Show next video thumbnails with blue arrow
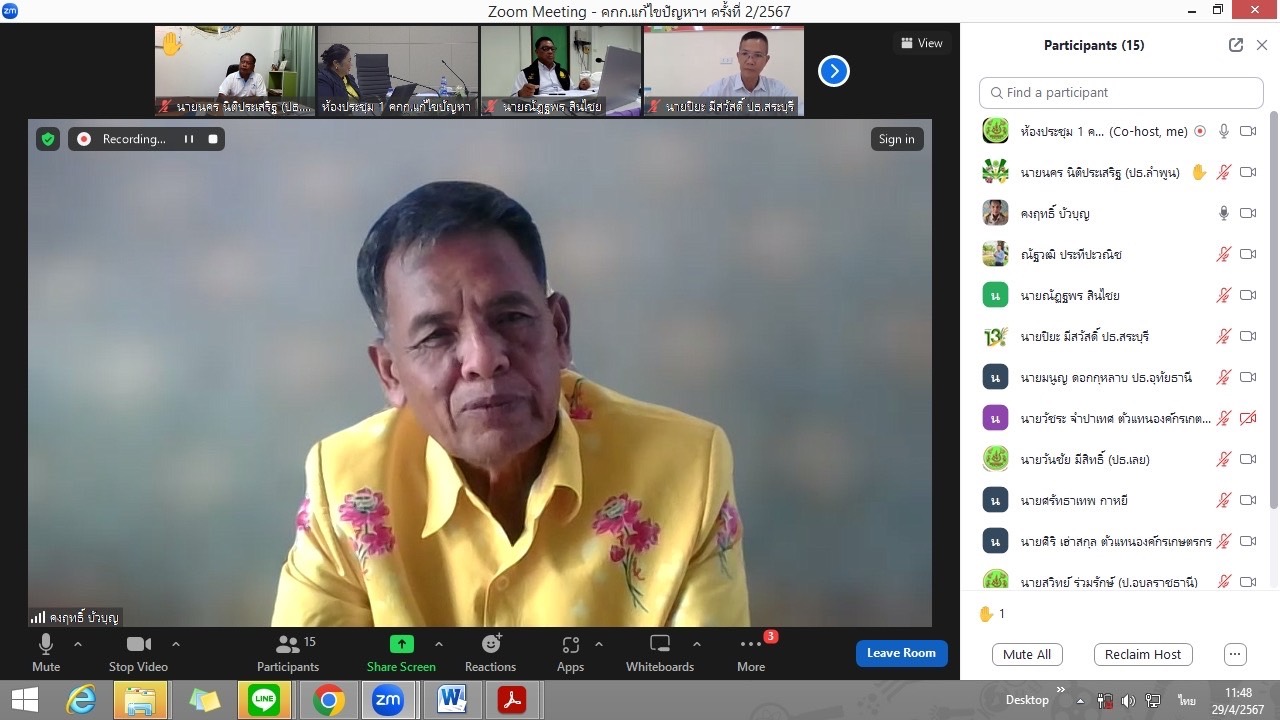The image size is (1280, 720). point(834,71)
